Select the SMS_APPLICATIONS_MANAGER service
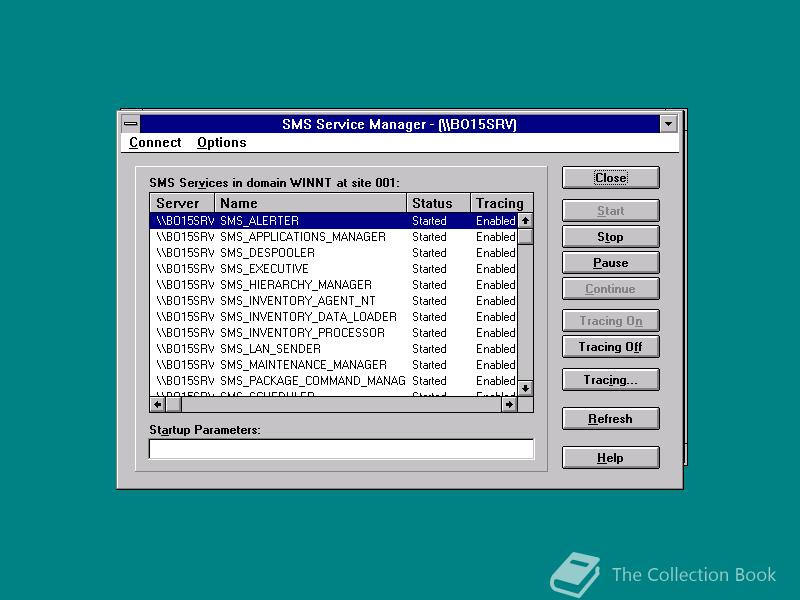800x600 pixels. pyautogui.click(x=334, y=237)
